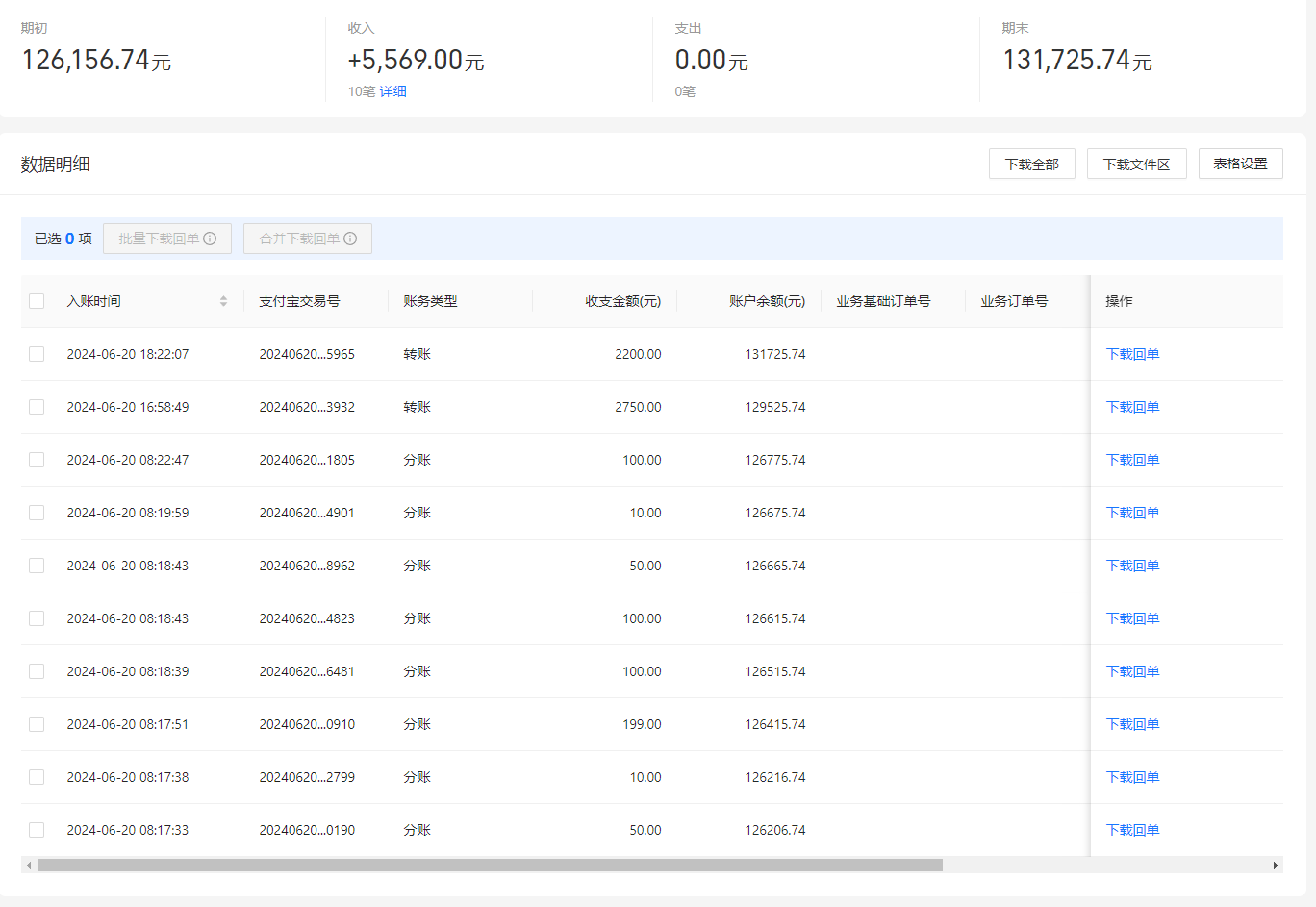The height and width of the screenshot is (907, 1316).
Task: Click the horizontal scrollbar left arrow
Action: pos(29,865)
